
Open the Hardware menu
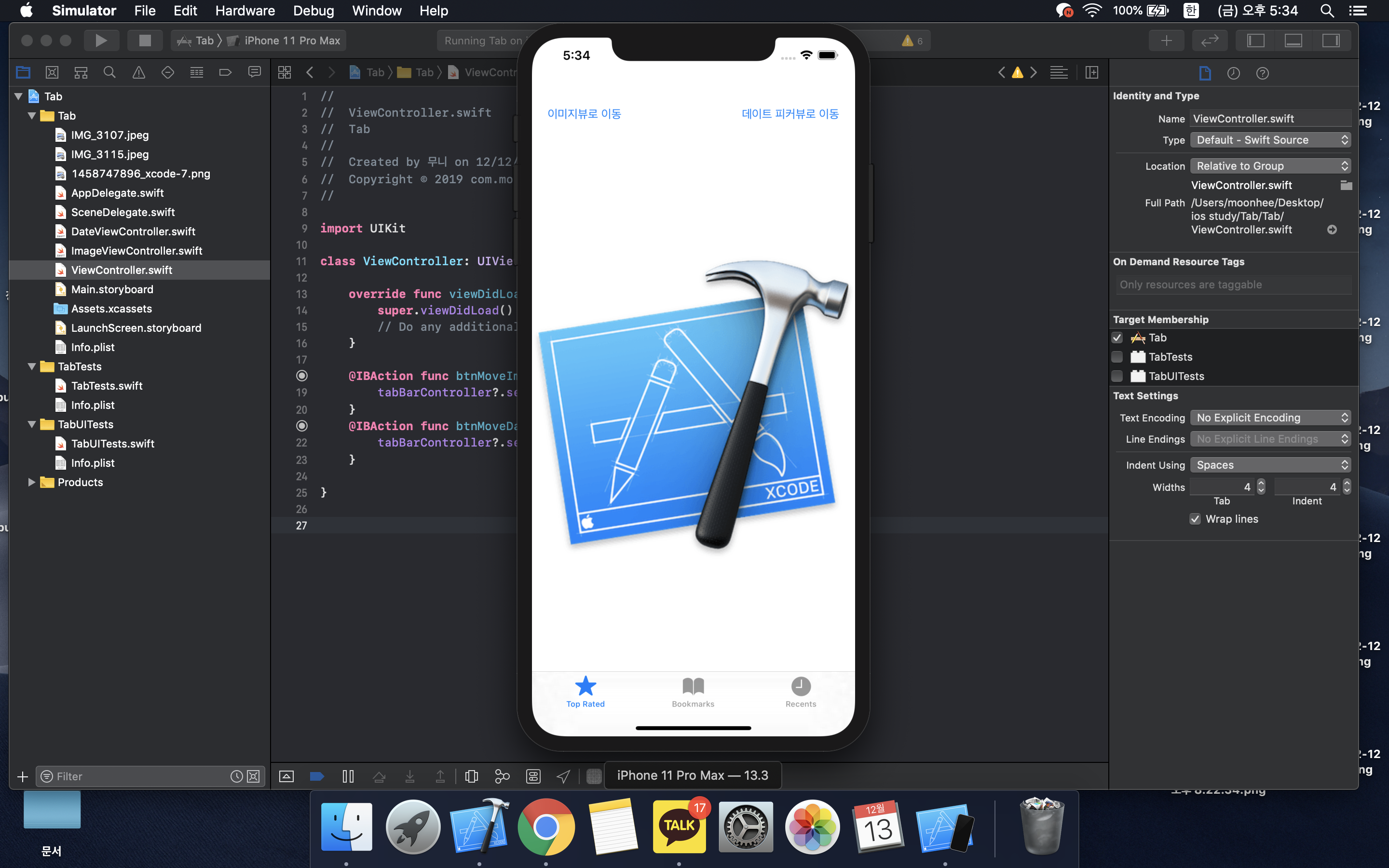click(x=245, y=11)
